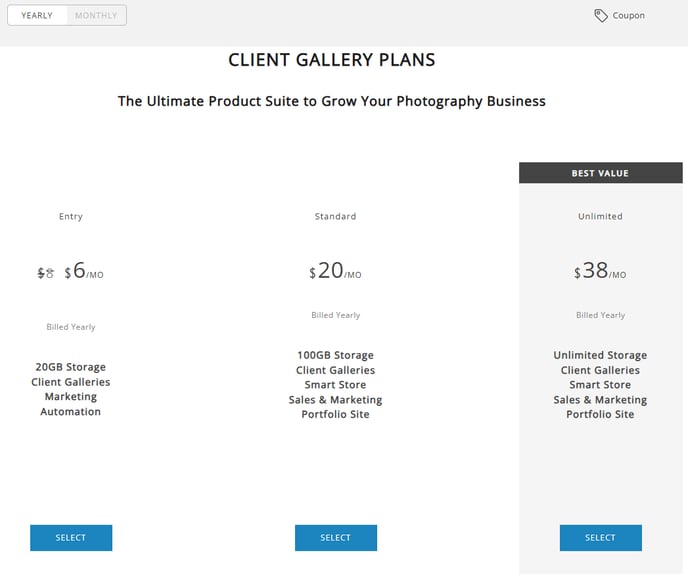Click the crossed-out $8 price

(45, 273)
